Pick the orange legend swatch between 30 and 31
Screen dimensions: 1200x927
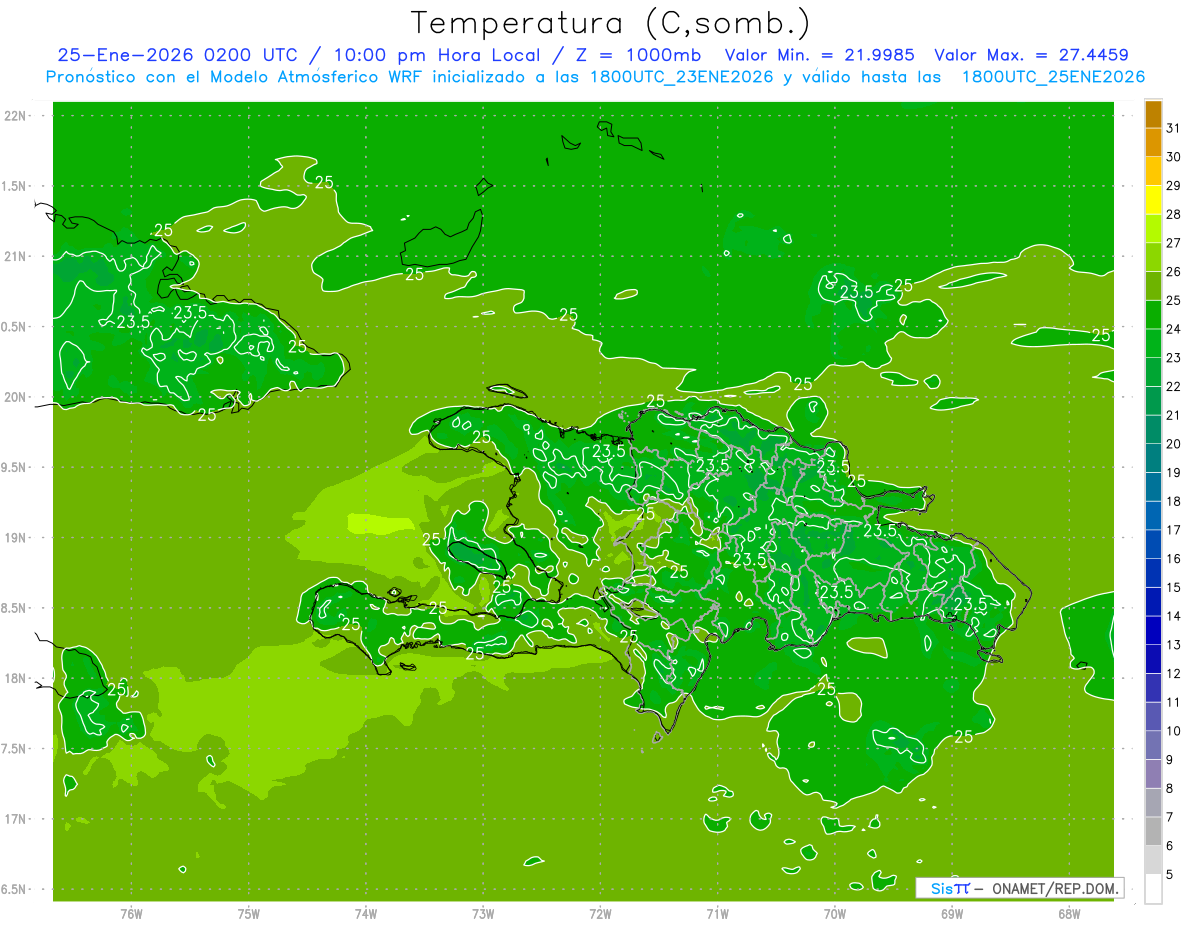tap(1154, 143)
